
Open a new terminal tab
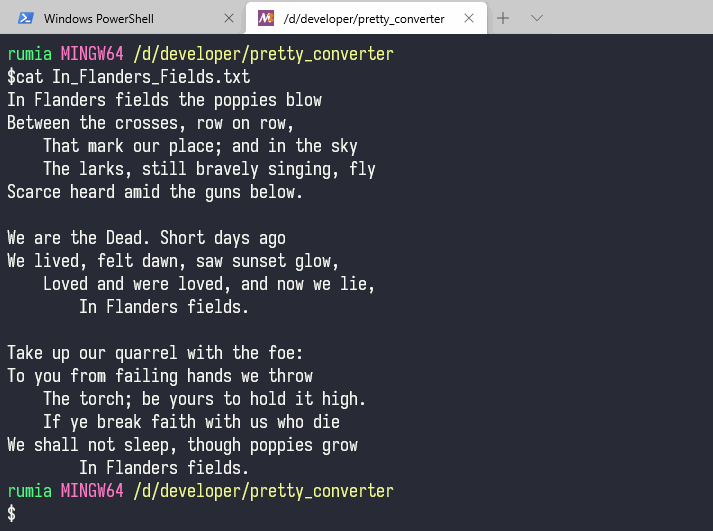point(503,18)
